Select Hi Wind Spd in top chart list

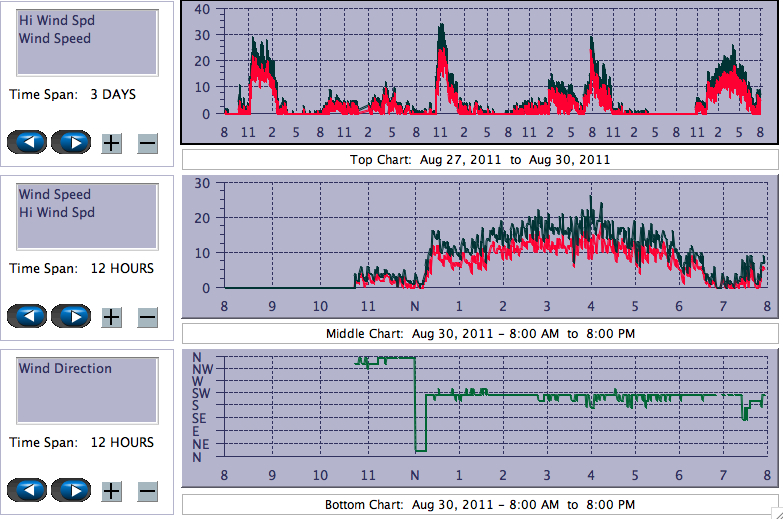tap(56, 21)
